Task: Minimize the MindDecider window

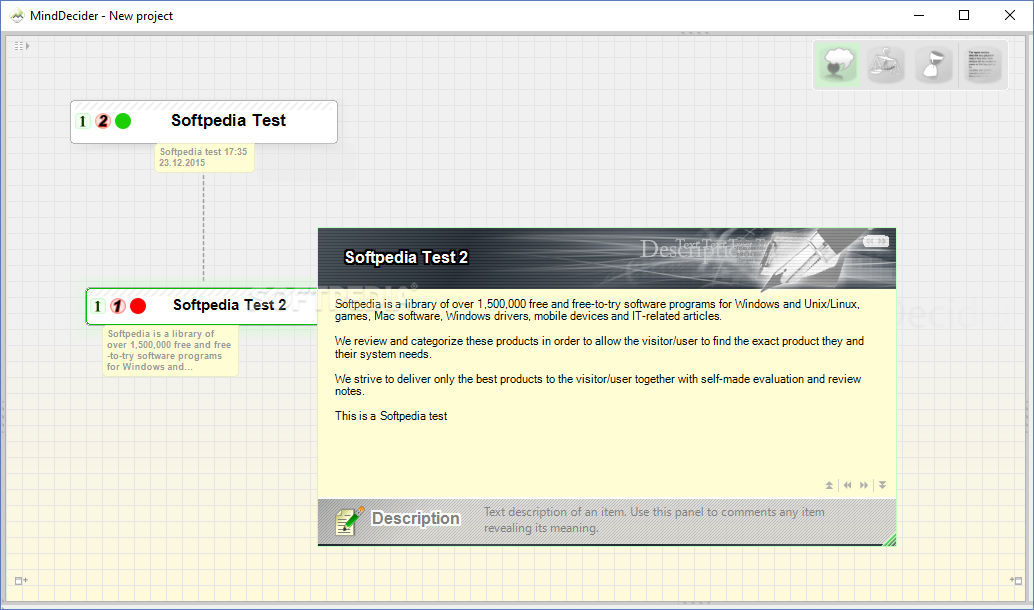Action: [x=919, y=15]
